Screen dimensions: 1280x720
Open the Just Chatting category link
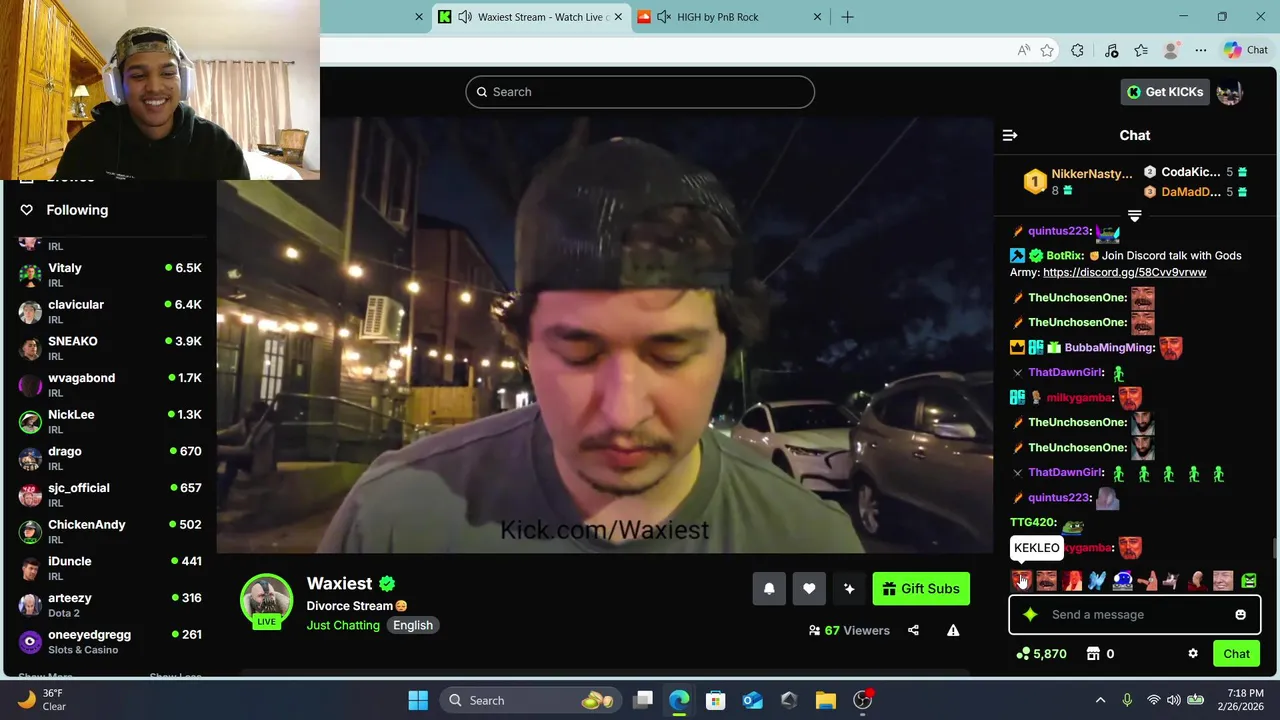(x=343, y=625)
